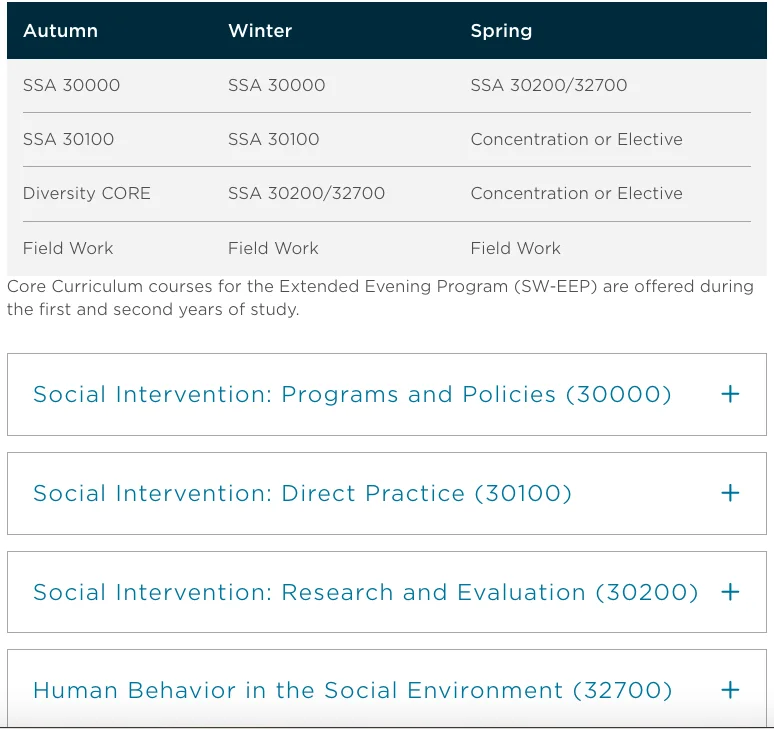Click the Autumn column header
The height and width of the screenshot is (729, 774).
(60, 31)
